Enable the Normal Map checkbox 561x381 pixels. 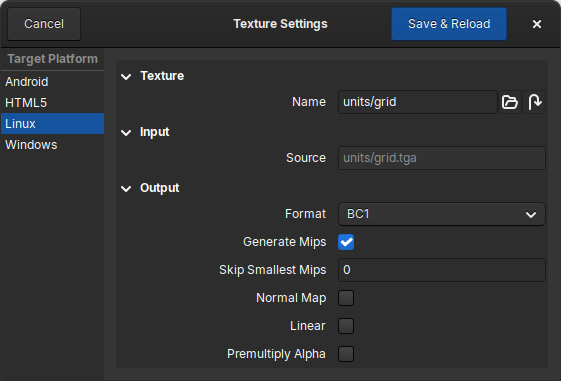346,298
